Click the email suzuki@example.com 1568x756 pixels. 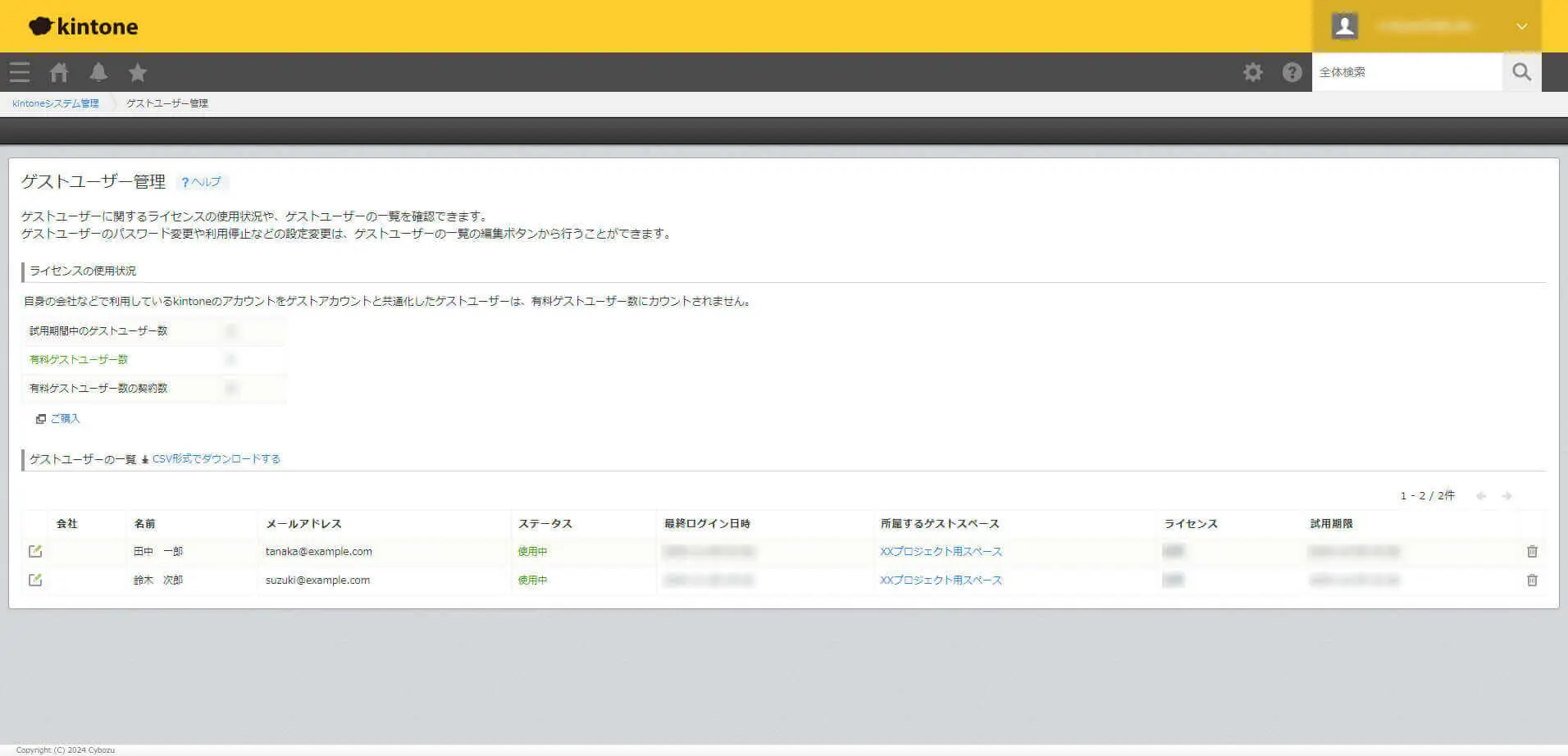click(317, 580)
